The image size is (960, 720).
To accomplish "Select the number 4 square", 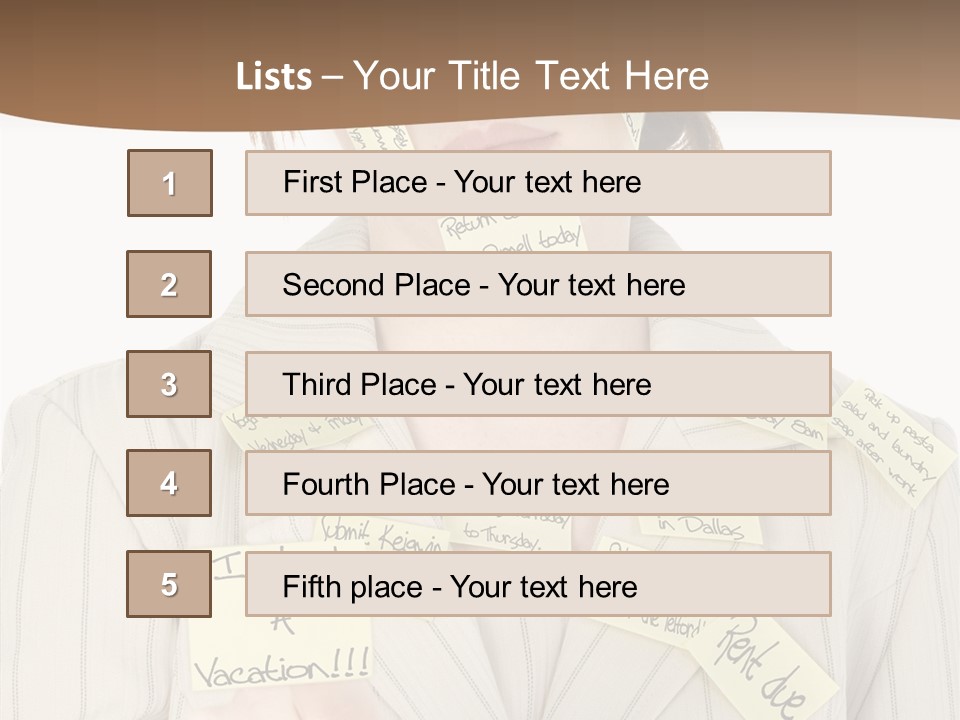I will click(169, 483).
